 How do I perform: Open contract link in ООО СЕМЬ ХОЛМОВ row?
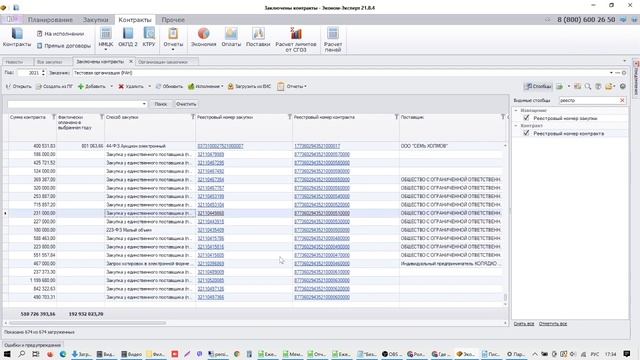pos(317,146)
